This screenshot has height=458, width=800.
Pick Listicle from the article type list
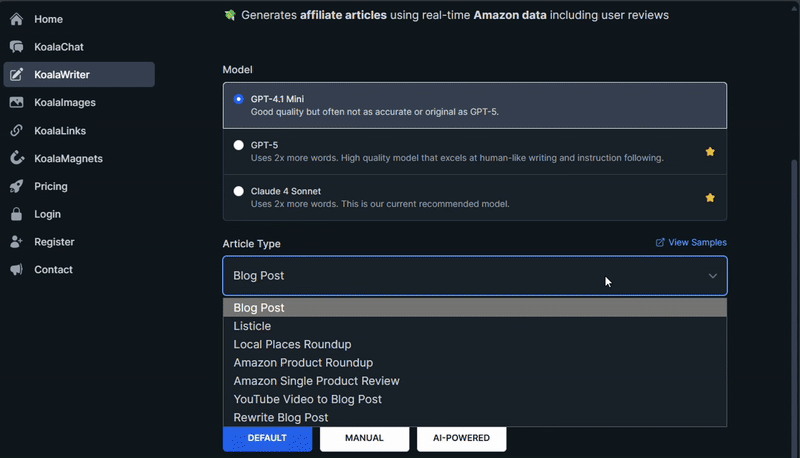click(x=252, y=326)
